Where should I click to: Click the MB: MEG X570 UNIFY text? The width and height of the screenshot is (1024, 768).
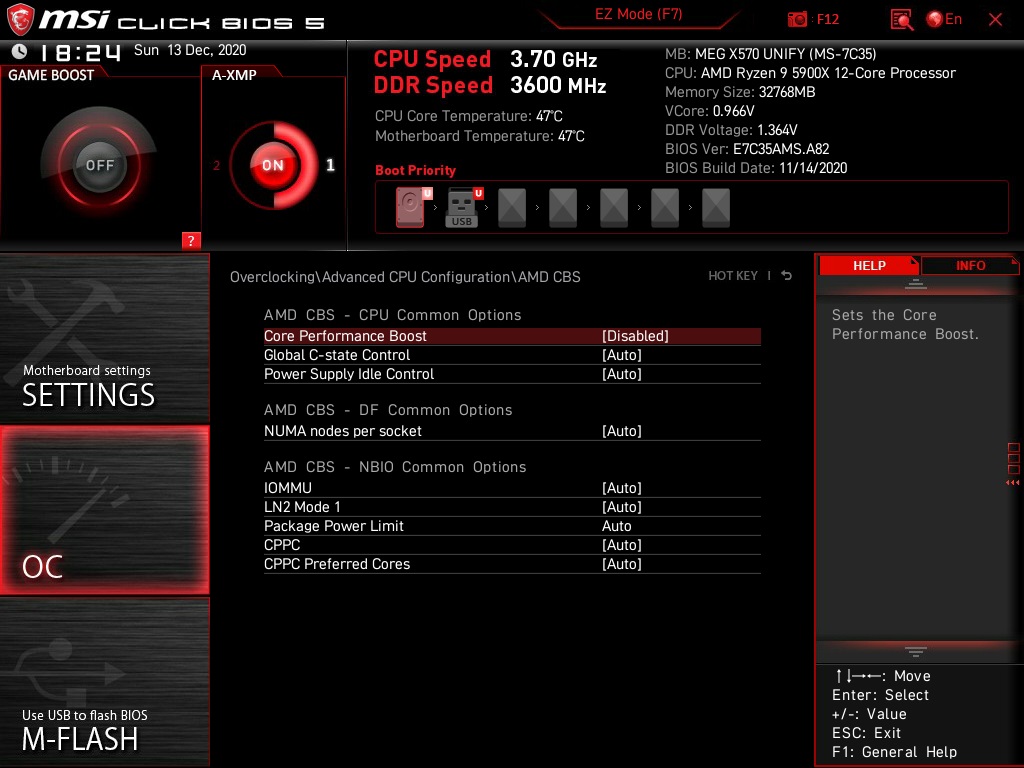point(771,54)
